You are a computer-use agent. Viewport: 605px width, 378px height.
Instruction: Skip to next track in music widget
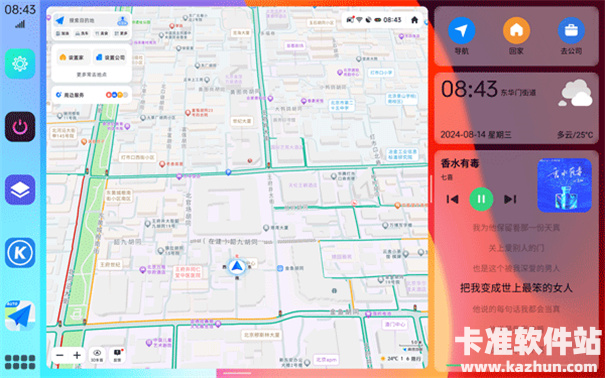pyautogui.click(x=510, y=199)
